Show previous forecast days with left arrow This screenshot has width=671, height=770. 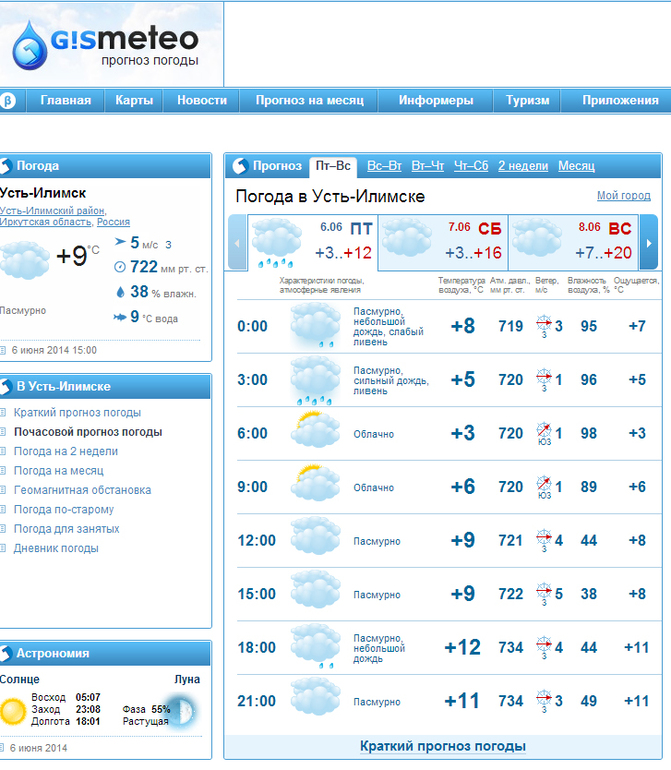pos(237,243)
